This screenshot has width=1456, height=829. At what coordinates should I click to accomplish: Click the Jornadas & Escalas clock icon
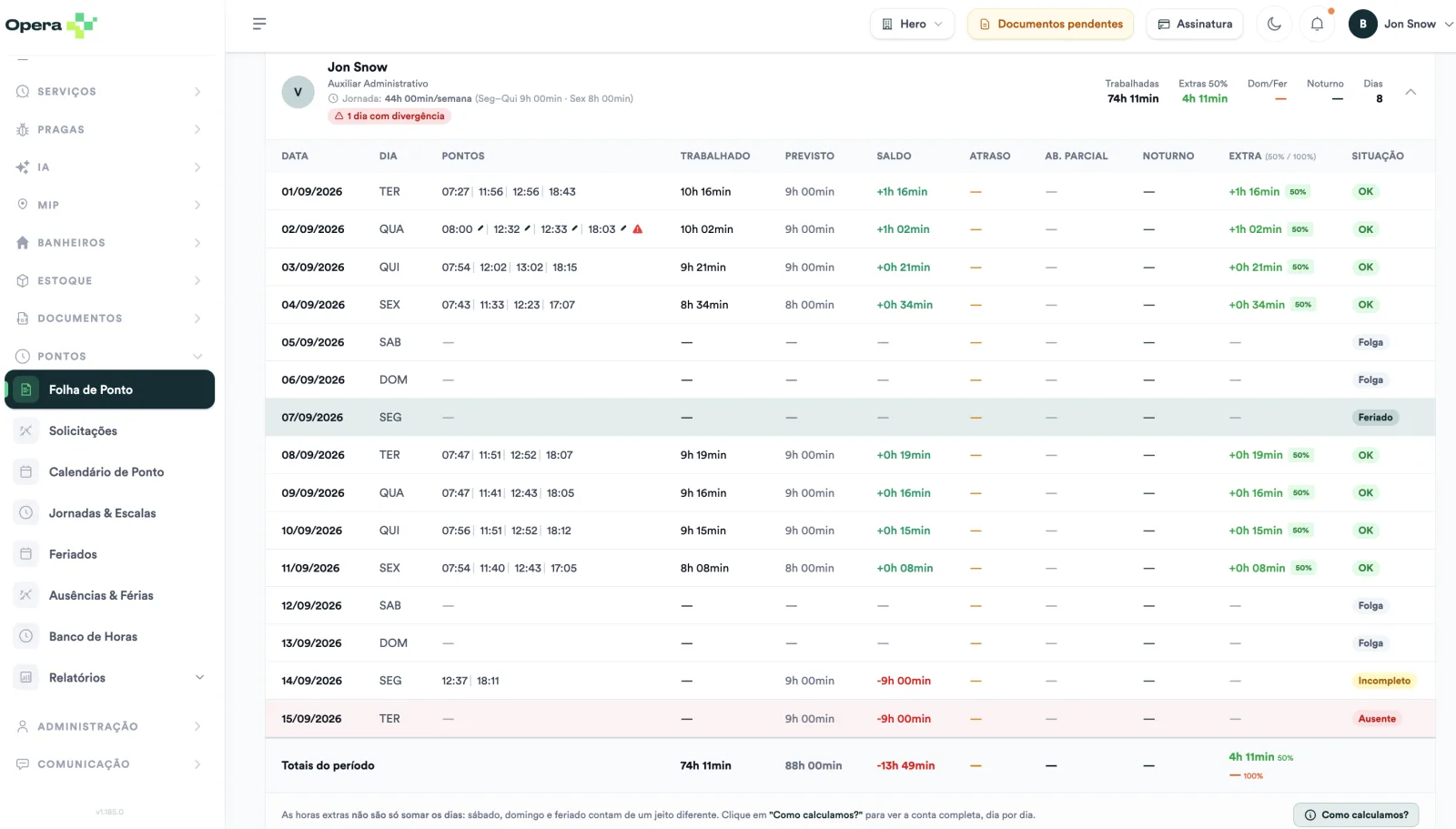coord(26,513)
